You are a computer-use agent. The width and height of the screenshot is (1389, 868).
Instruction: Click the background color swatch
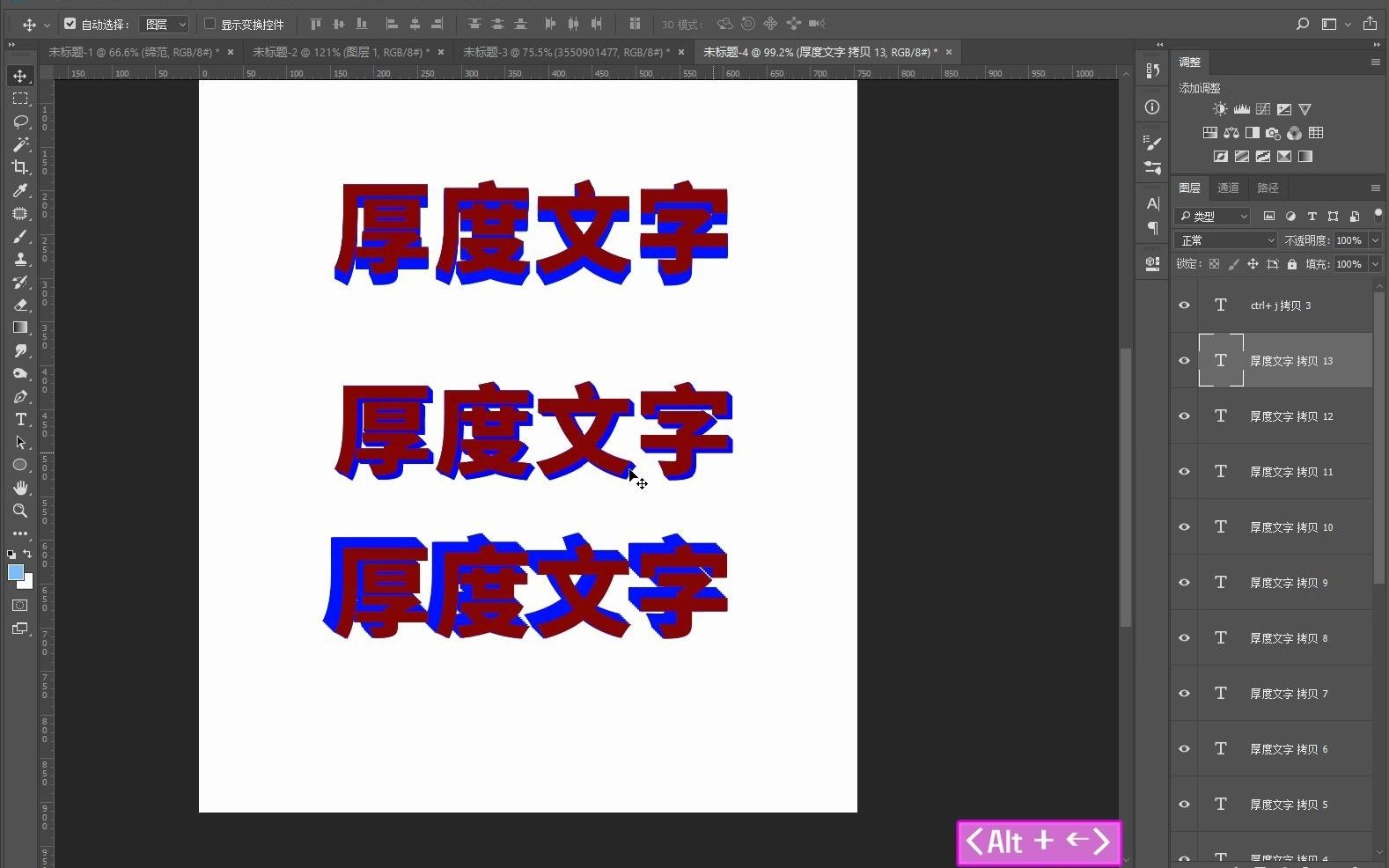coord(28,584)
